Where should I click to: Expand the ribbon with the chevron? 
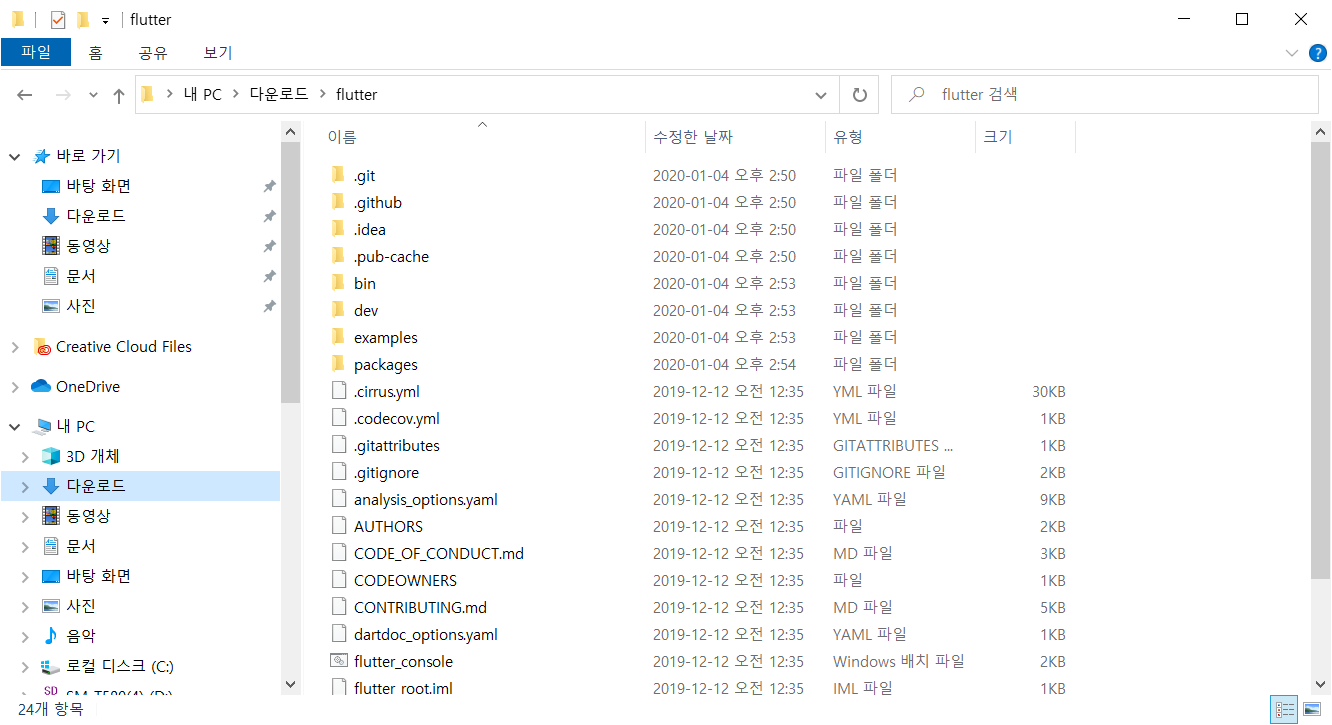(x=1290, y=52)
